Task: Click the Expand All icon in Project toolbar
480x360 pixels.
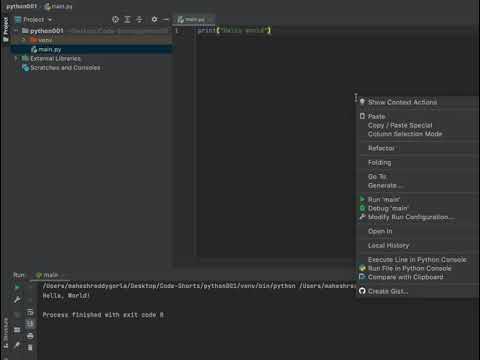Action: pos(127,19)
